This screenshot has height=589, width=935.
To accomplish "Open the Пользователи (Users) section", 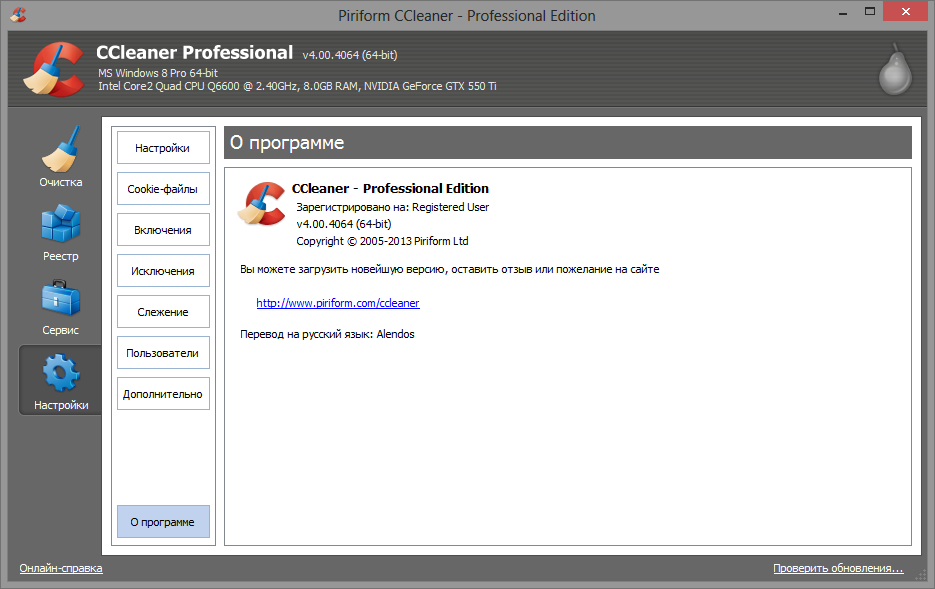I will [163, 353].
